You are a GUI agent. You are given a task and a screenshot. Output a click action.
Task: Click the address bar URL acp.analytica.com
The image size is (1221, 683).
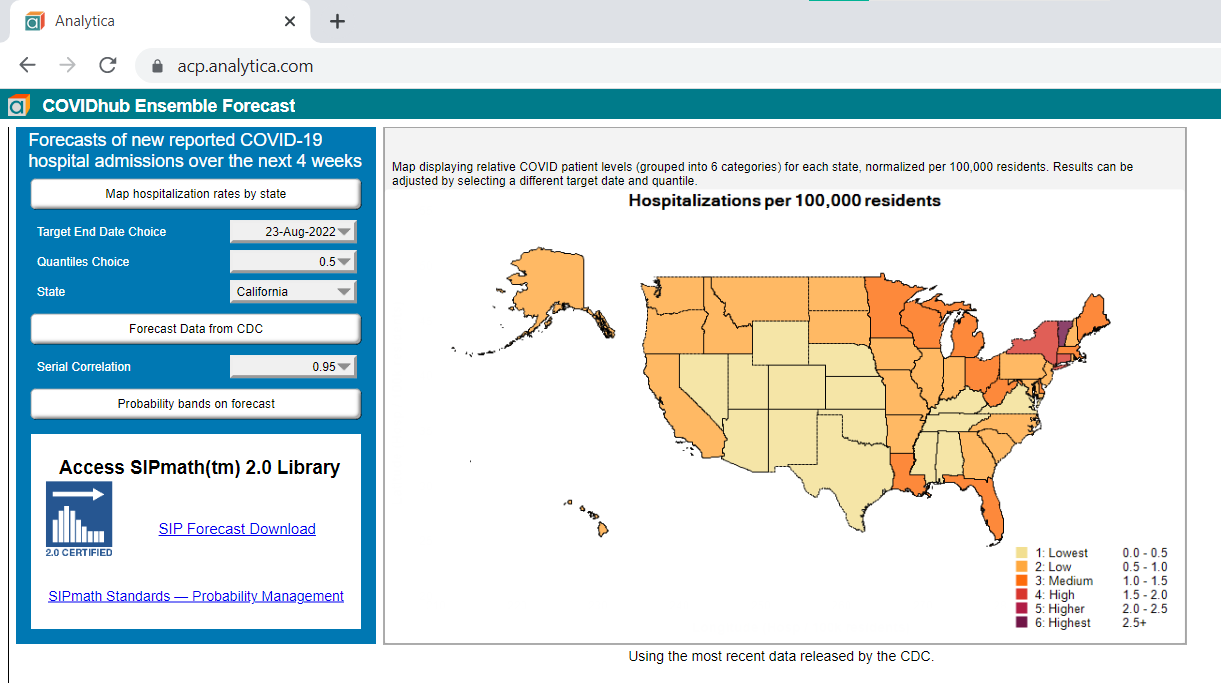click(246, 67)
